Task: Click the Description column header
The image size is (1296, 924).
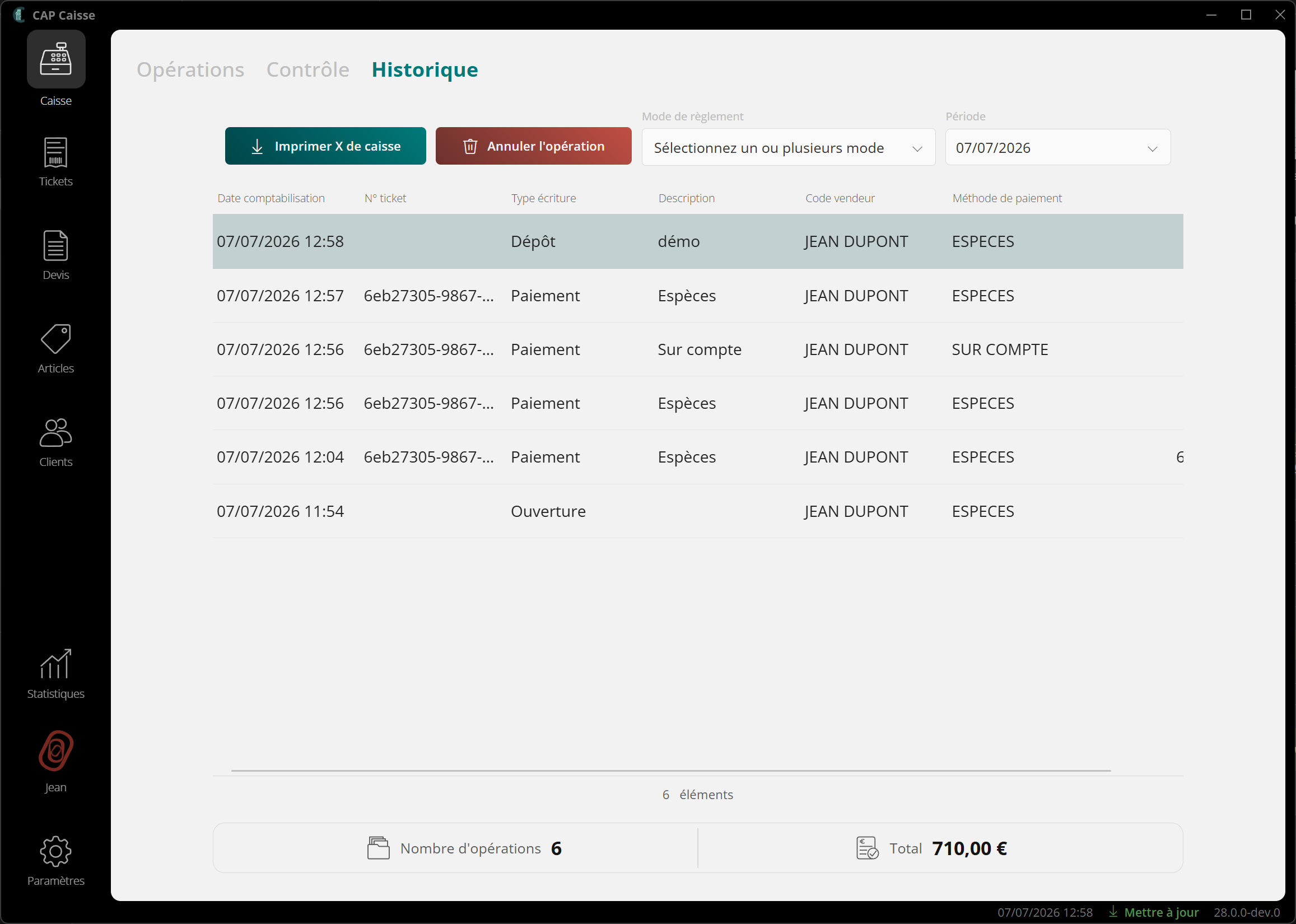Action: pos(686,198)
